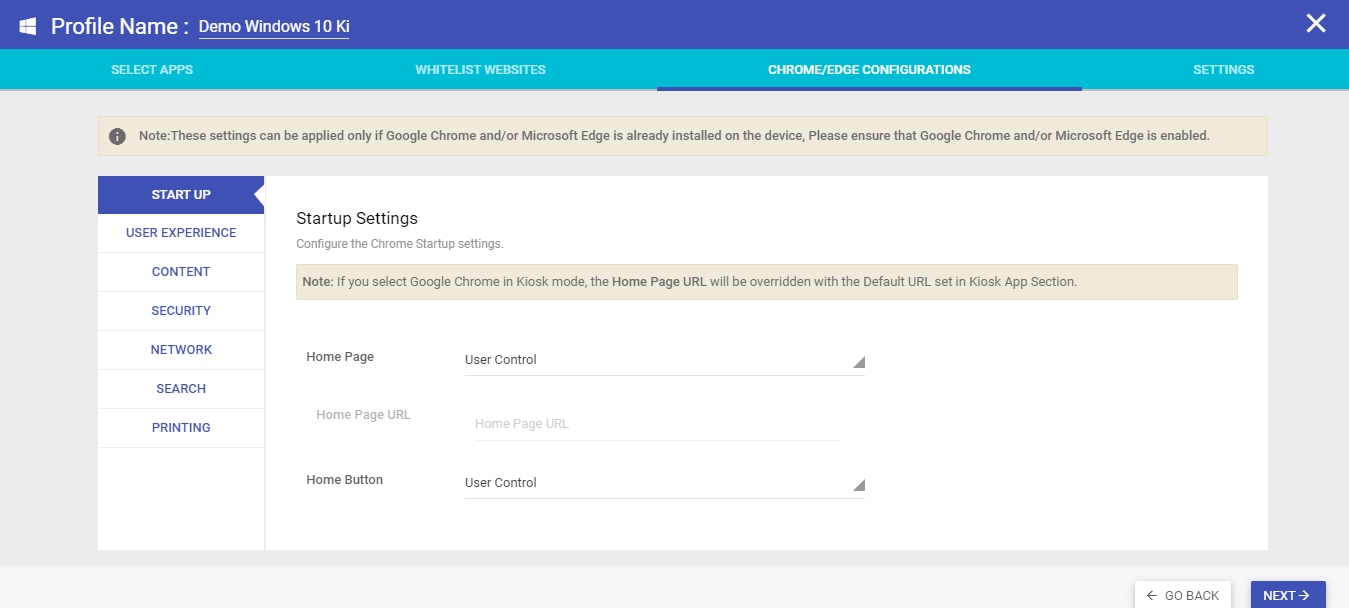Expand the Home Page dropdown

(x=665, y=360)
